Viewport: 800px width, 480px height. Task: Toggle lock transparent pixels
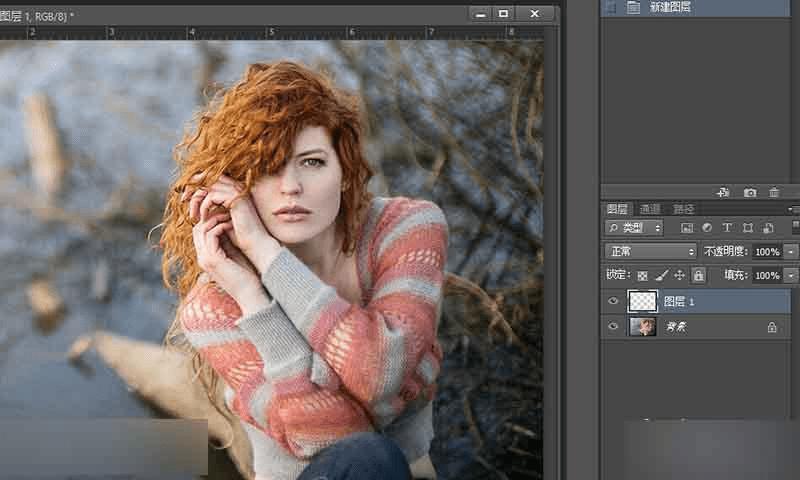[642, 275]
